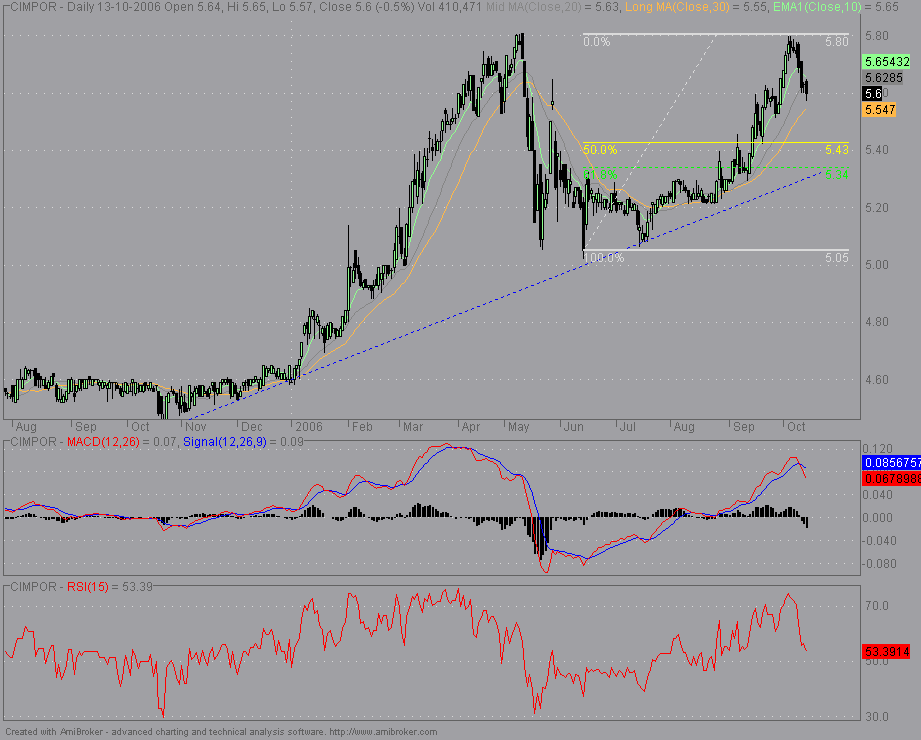Click the 'CIMPOR - Daily 13-10-2006' chart title

pyautogui.click(x=83, y=7)
